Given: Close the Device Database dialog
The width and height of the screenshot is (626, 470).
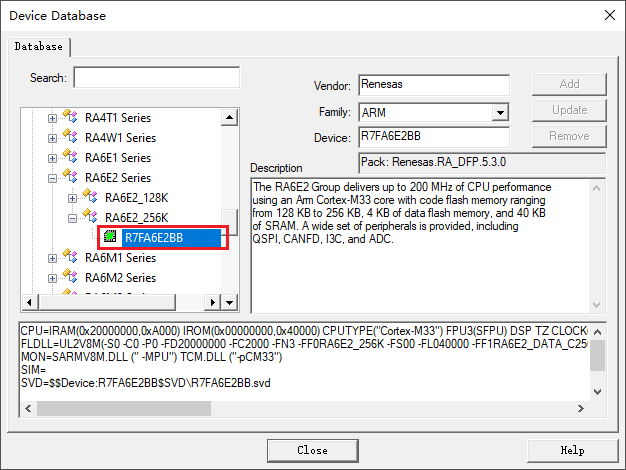Looking at the screenshot, I should point(610,15).
